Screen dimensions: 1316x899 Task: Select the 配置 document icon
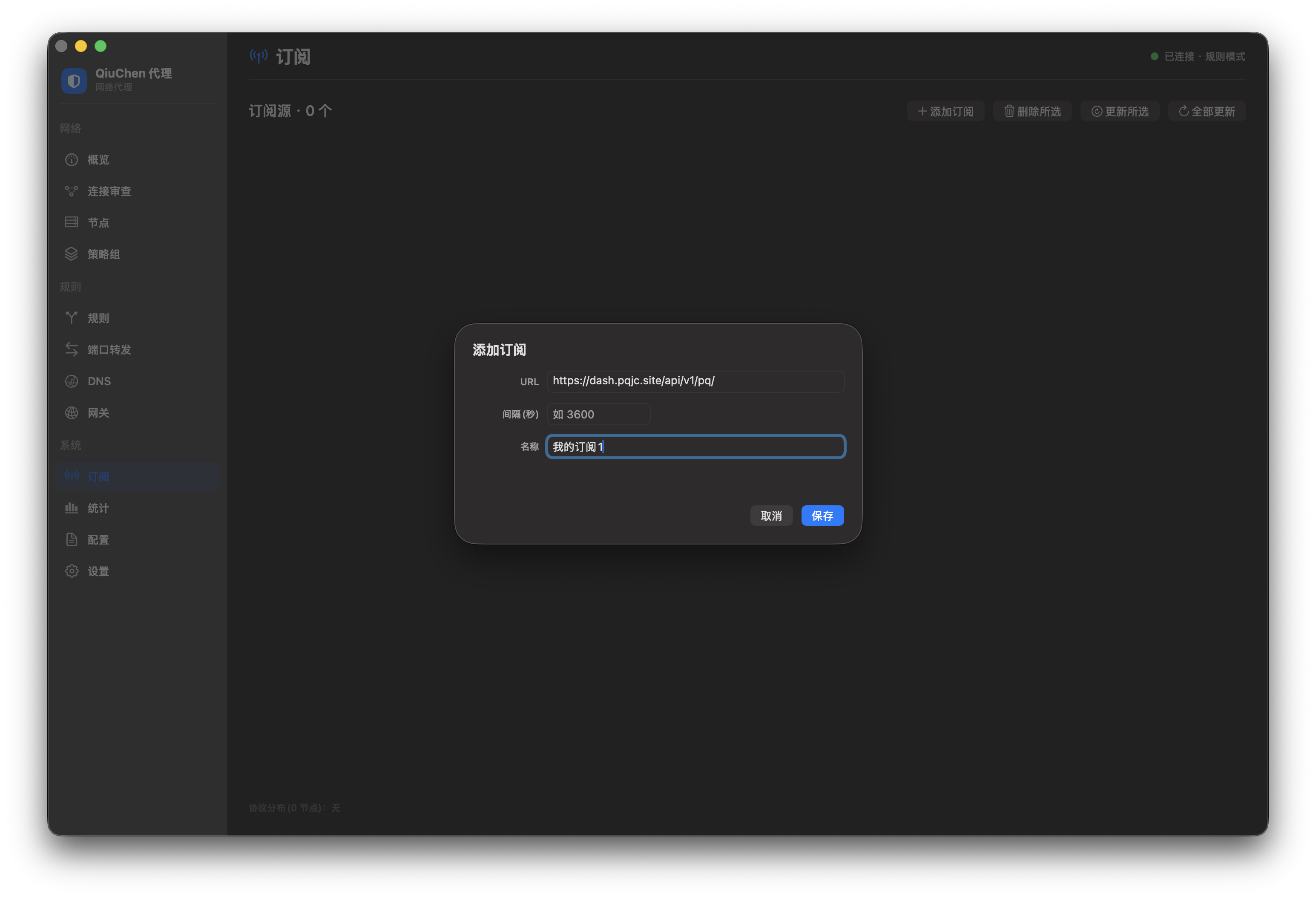pos(72,540)
